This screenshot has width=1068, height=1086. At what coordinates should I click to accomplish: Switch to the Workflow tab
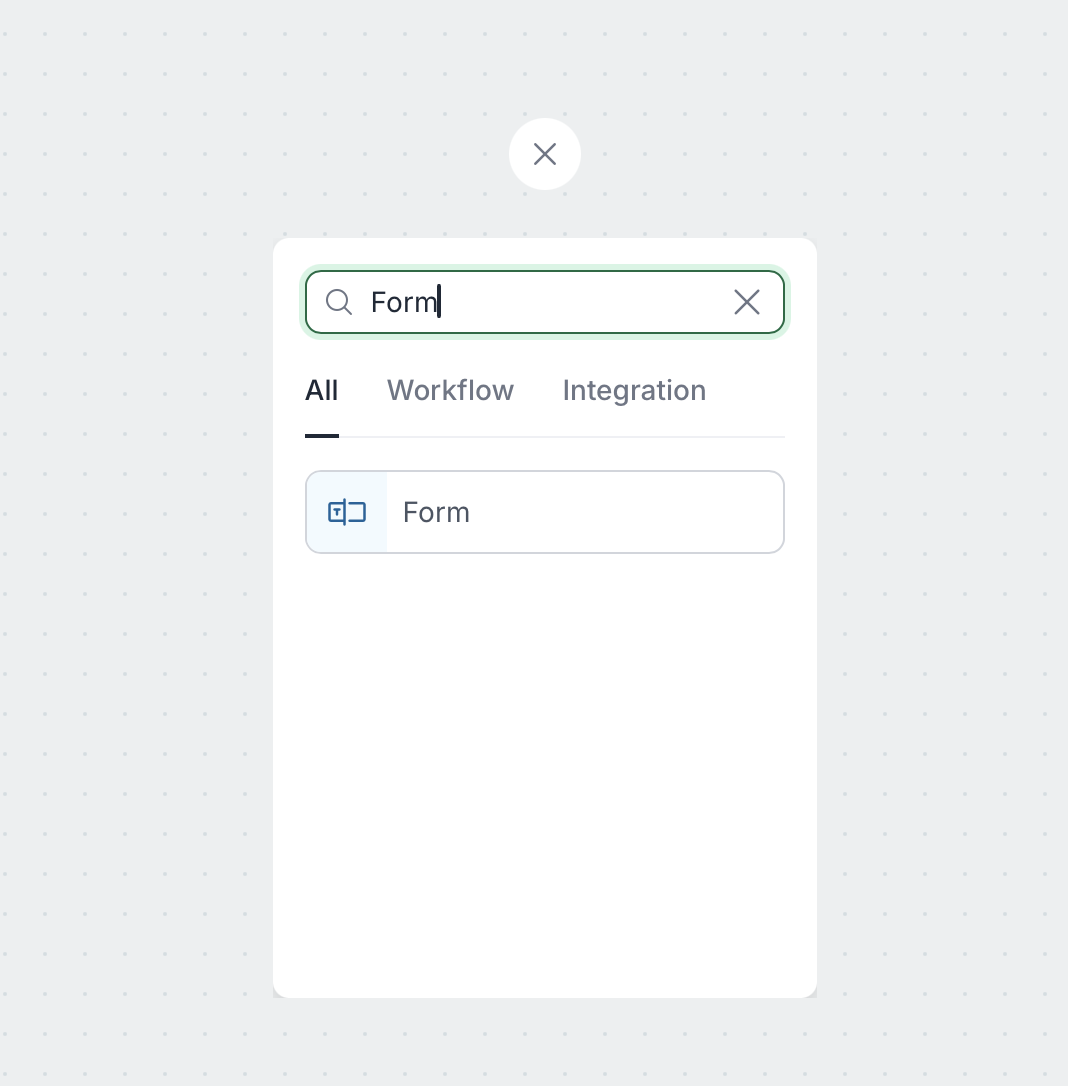(450, 390)
